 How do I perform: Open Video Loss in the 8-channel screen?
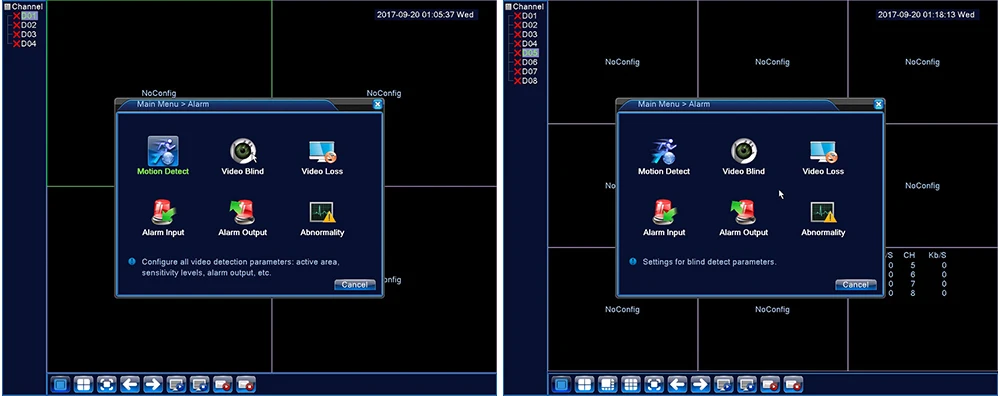(823, 157)
